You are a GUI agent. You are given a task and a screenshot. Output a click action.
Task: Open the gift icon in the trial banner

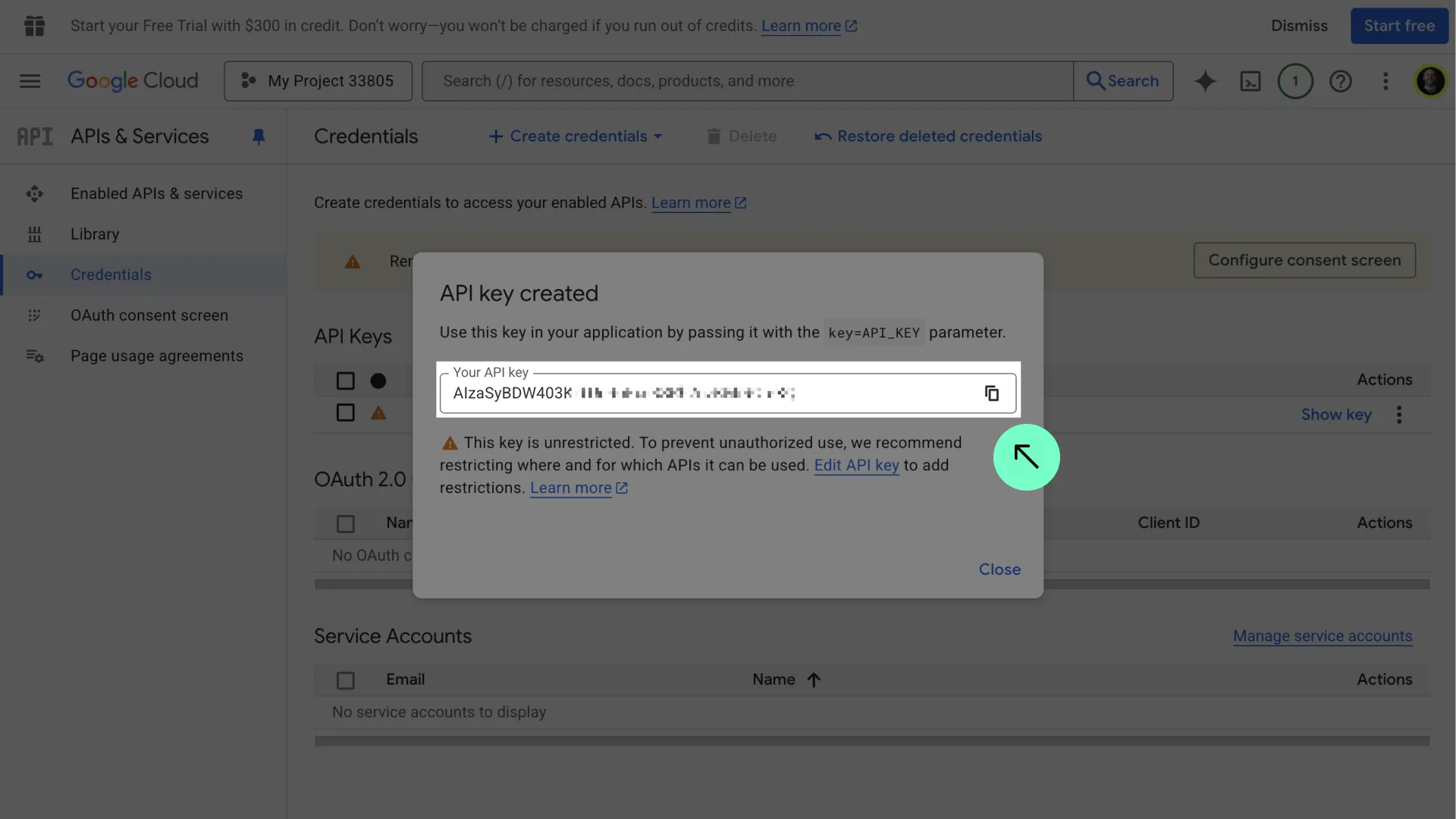(34, 26)
